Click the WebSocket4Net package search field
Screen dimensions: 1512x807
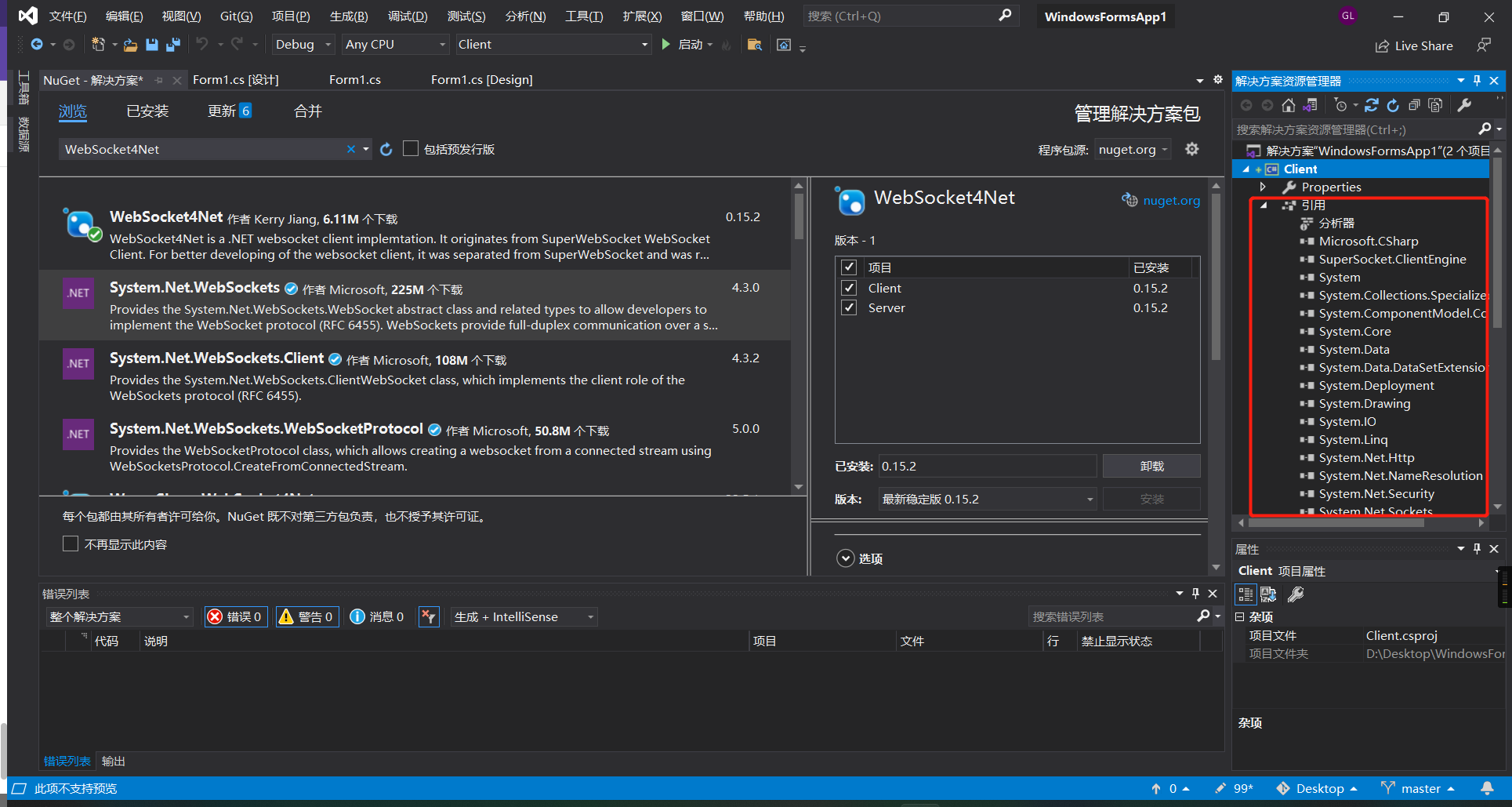tap(202, 149)
